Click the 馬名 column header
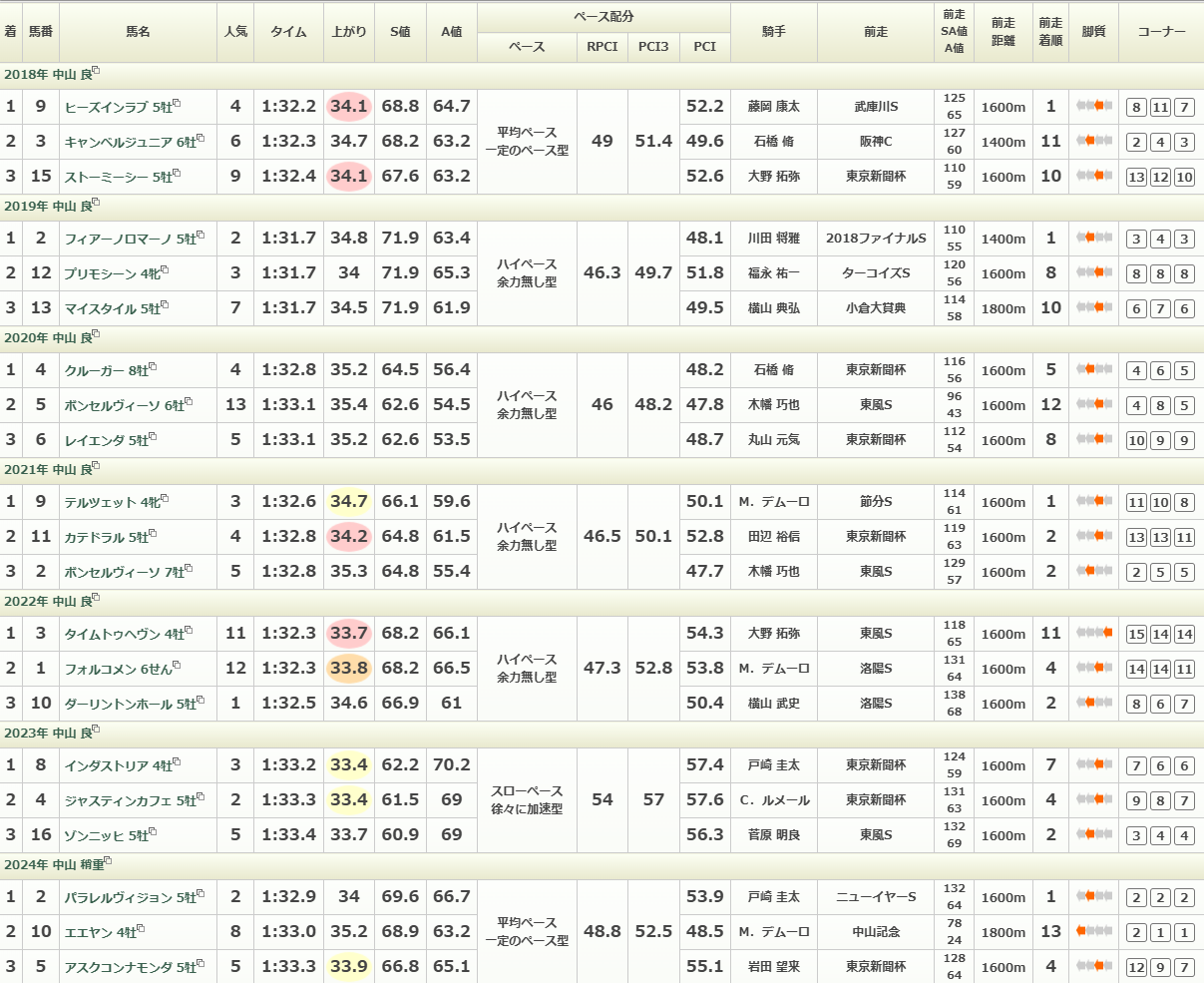This screenshot has width=1204, height=983. pyautogui.click(x=138, y=32)
